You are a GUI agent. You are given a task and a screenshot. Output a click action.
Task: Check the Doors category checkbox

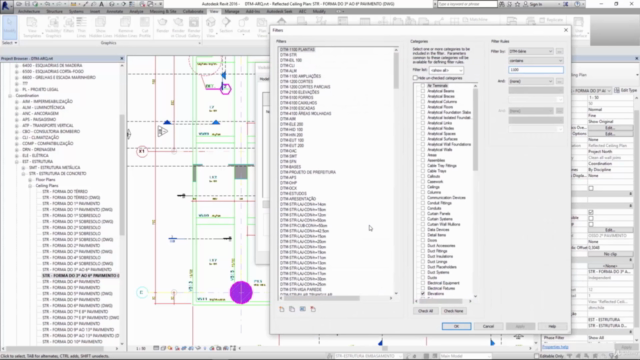point(423,240)
